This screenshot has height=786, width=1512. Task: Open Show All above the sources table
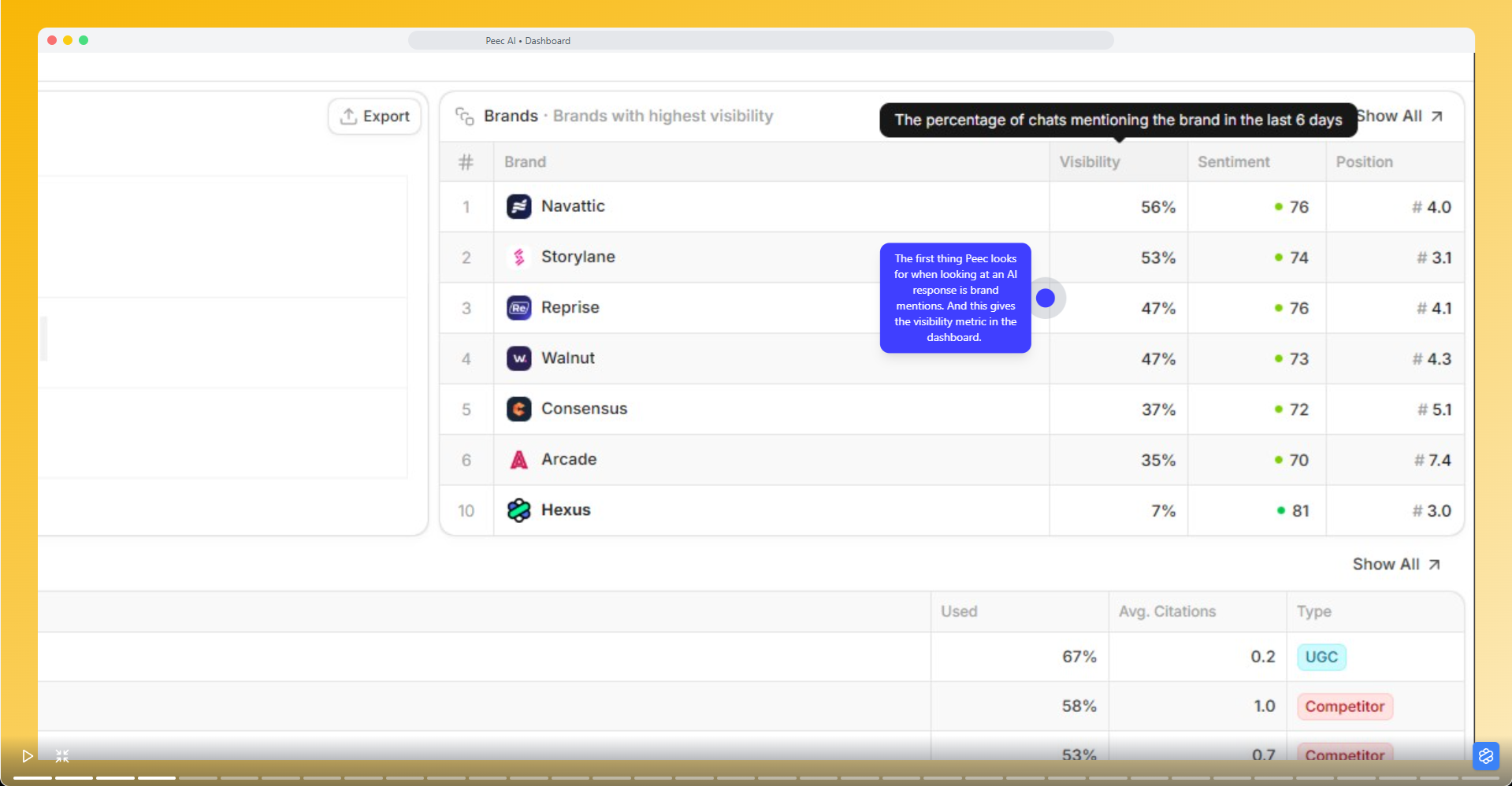(x=1396, y=565)
